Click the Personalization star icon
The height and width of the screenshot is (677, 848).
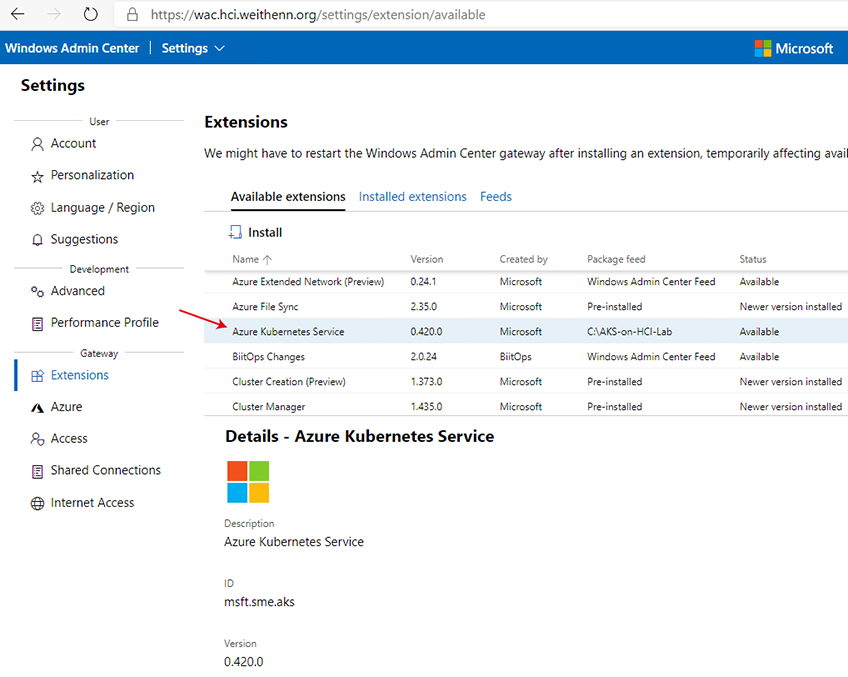click(x=37, y=176)
